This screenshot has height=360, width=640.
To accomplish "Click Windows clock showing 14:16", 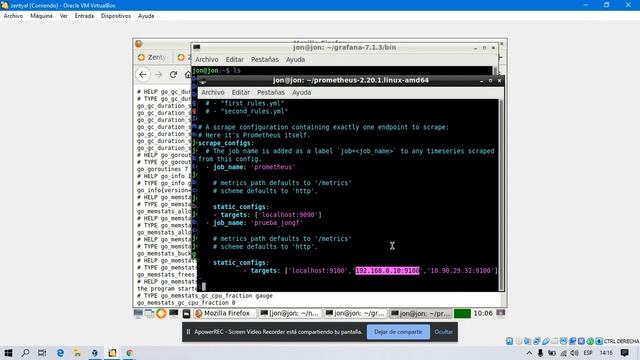I will pos(606,353).
